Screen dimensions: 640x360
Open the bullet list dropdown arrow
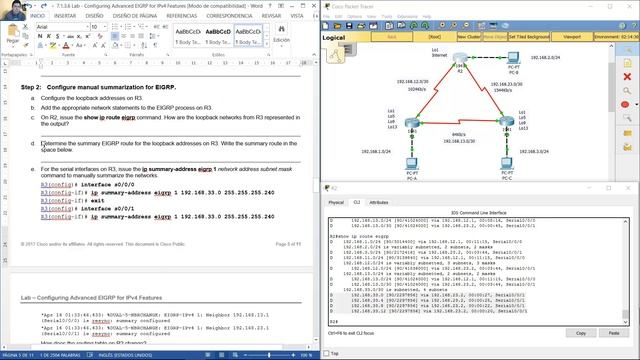(x=121, y=27)
